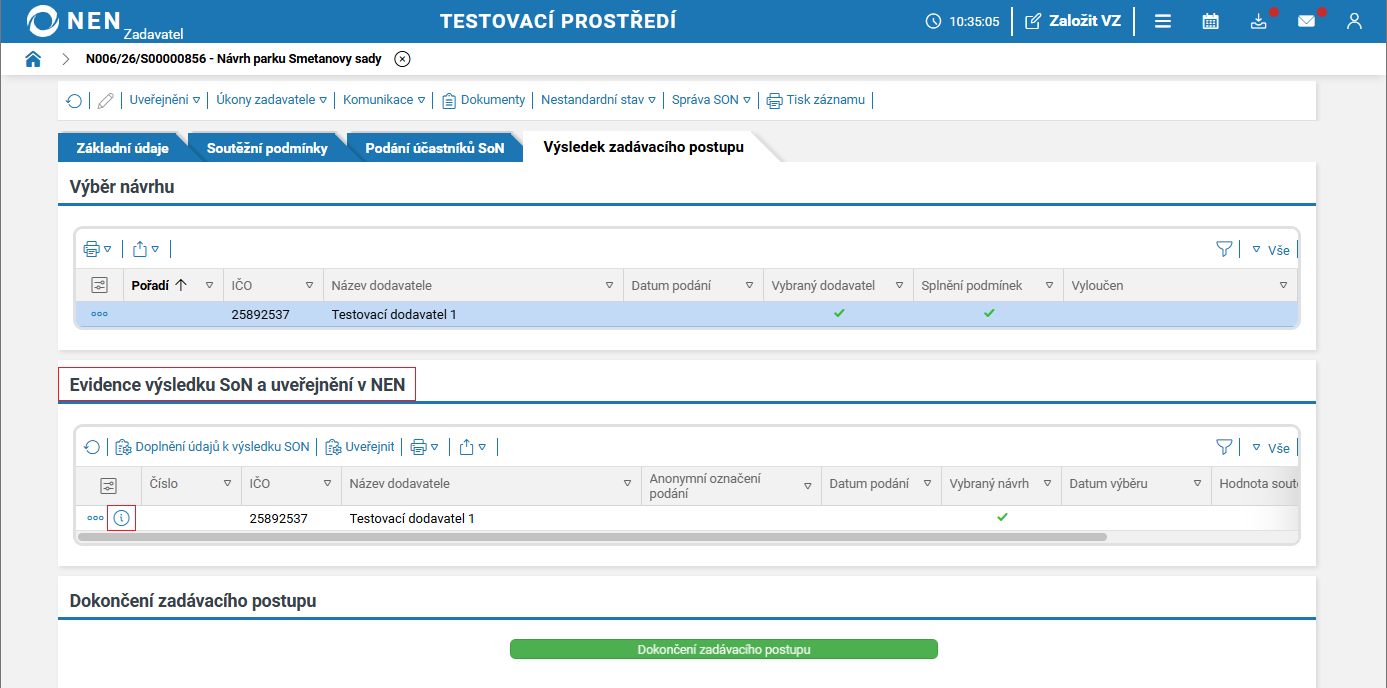
Task: Open the Nestandardní stav menu
Action: pos(598,100)
